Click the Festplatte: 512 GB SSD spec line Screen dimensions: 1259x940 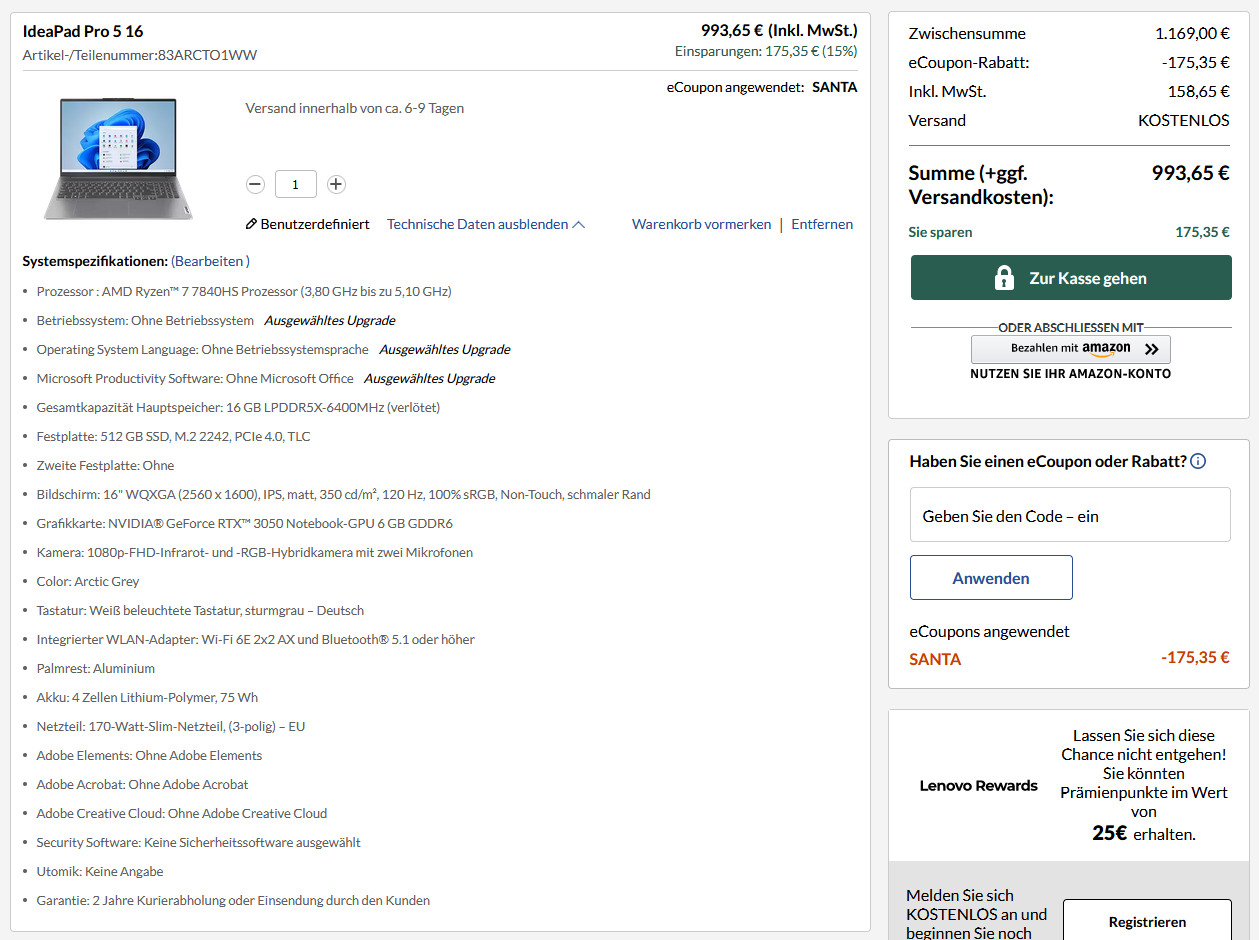pos(173,436)
